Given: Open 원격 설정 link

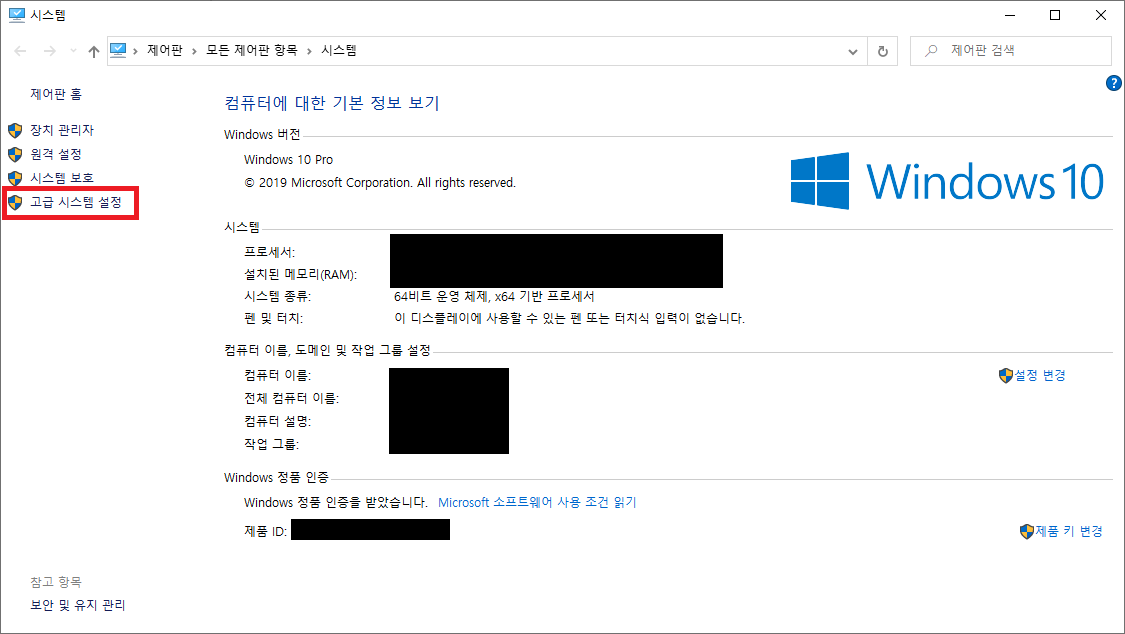Looking at the screenshot, I should coord(56,154).
